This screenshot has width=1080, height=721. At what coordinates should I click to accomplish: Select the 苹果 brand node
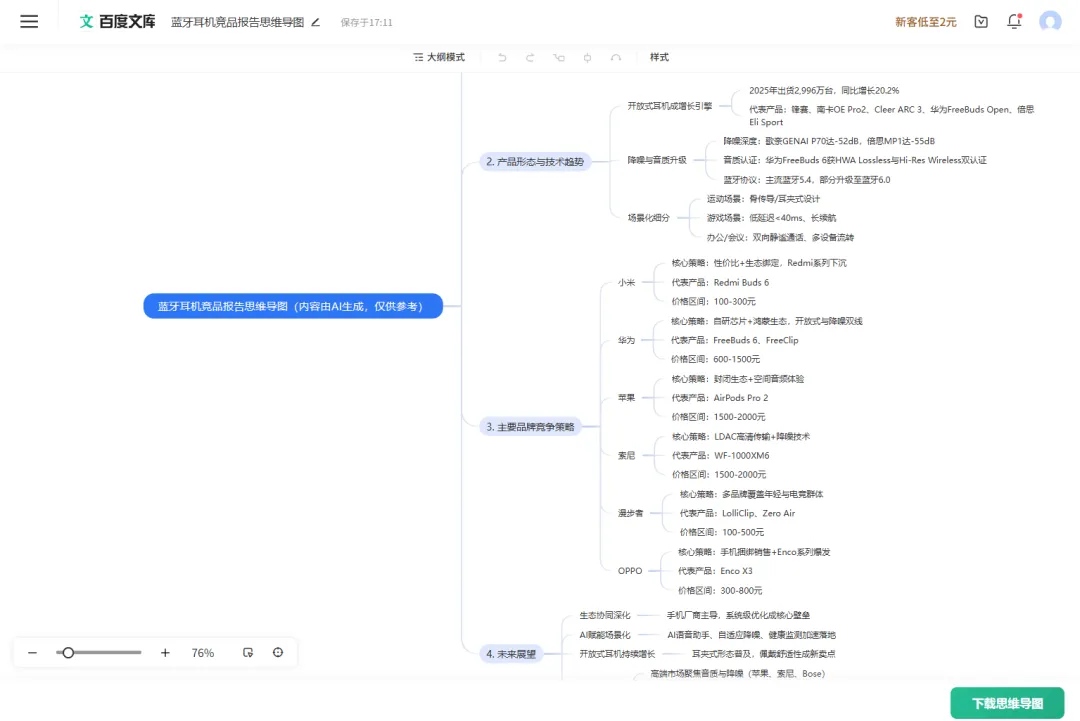[x=626, y=398]
